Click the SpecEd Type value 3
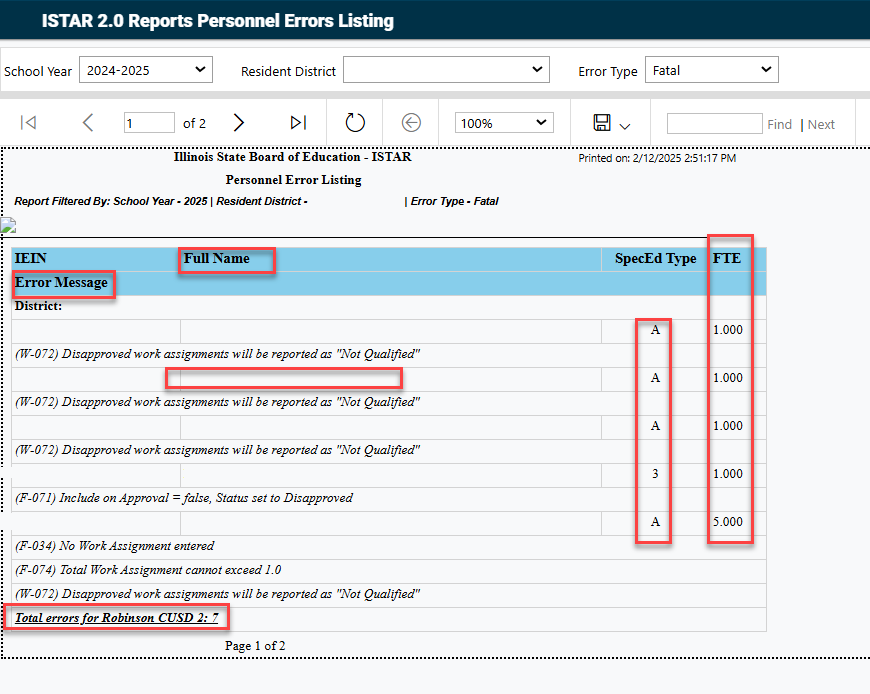Viewport: 870px width, 694px height. 655,474
